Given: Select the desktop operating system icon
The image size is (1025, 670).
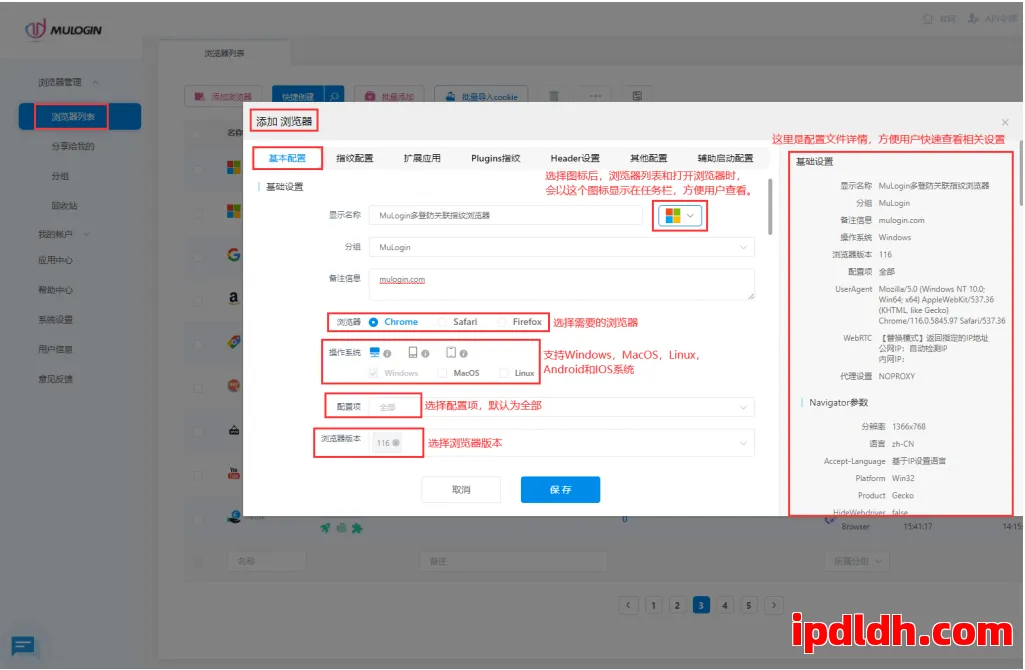Looking at the screenshot, I should point(375,352).
